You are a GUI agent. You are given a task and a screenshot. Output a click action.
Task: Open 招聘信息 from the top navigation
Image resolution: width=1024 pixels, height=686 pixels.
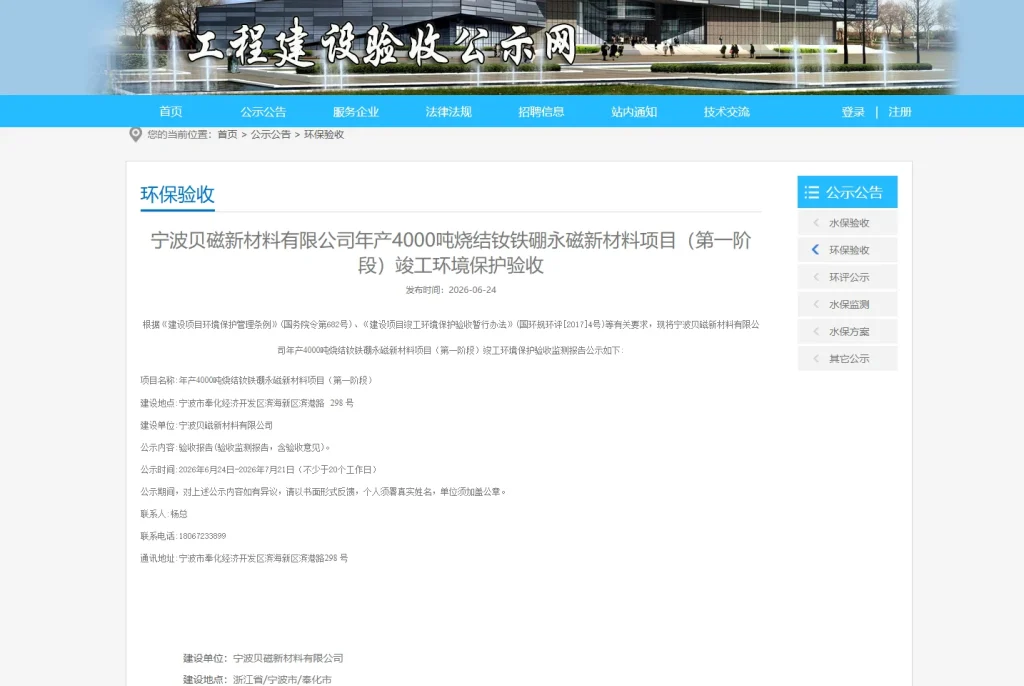(541, 112)
